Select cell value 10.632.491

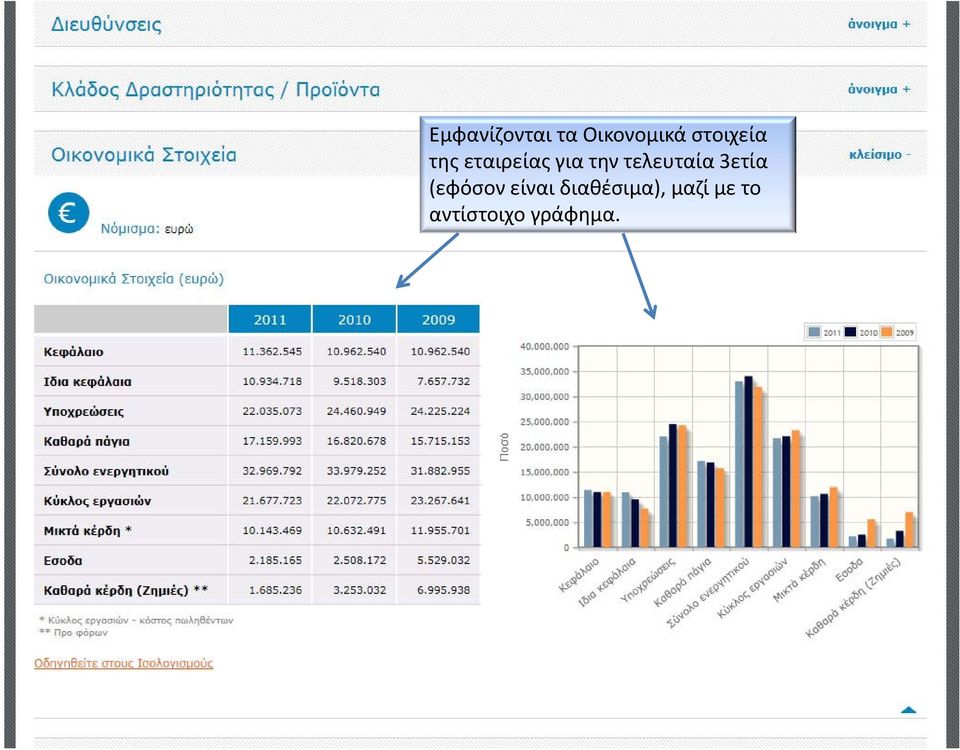coord(356,530)
